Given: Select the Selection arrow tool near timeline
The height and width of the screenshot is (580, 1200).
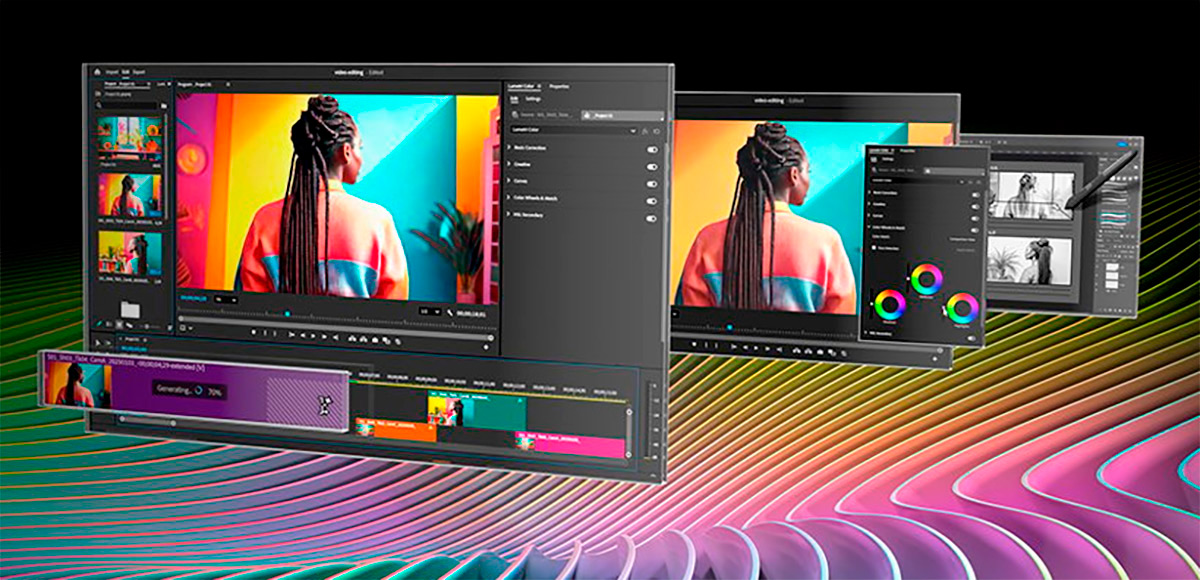Looking at the screenshot, I should 97,343.
